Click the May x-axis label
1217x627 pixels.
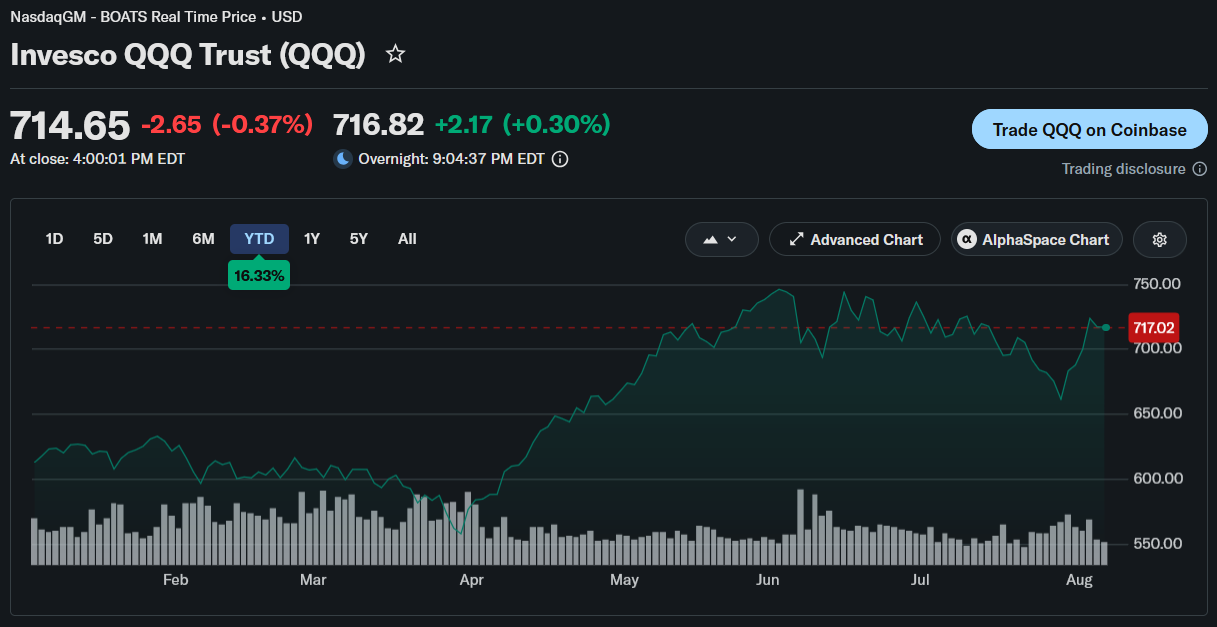tap(624, 580)
